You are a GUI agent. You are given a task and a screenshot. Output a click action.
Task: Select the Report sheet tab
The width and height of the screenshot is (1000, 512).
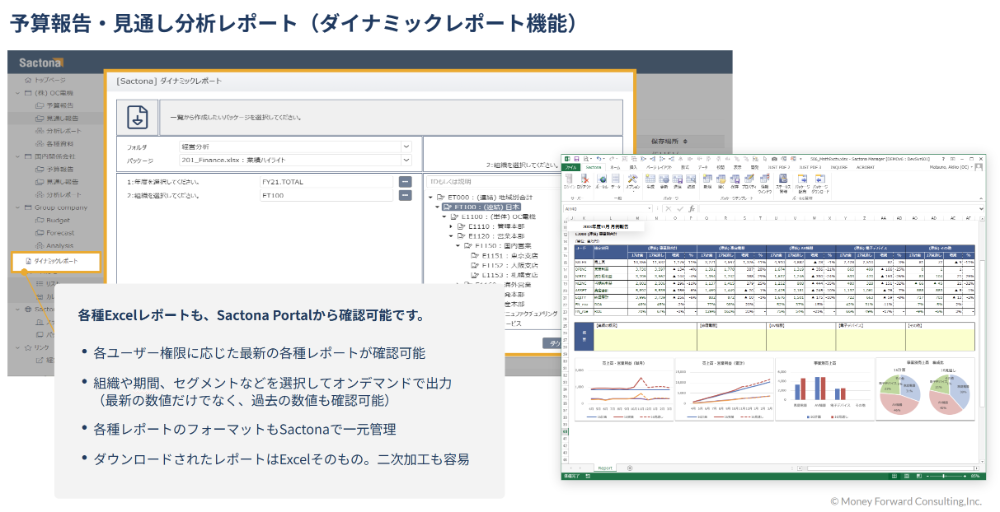[x=605, y=468]
